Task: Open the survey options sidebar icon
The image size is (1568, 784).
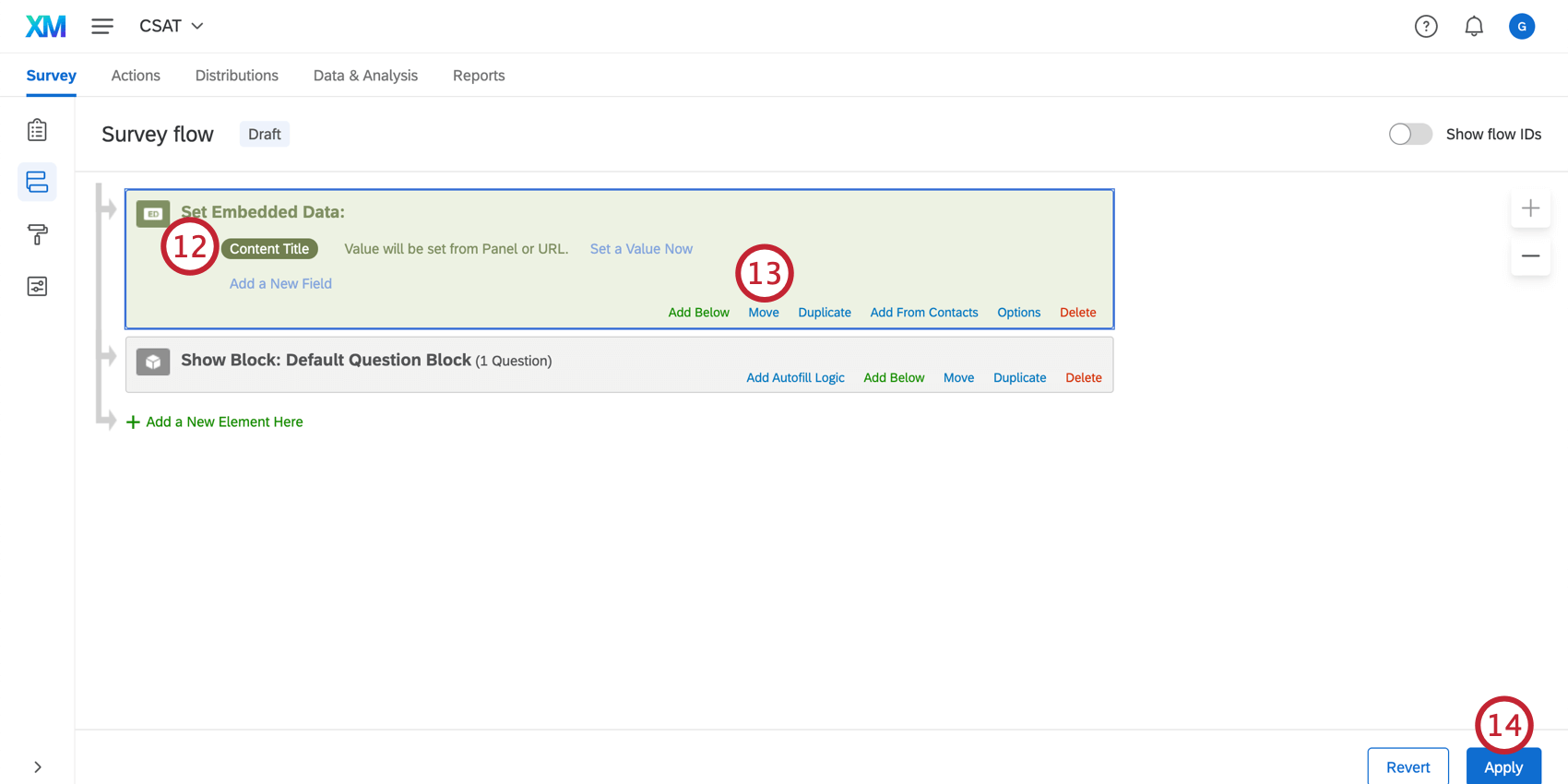Action: 37,286
